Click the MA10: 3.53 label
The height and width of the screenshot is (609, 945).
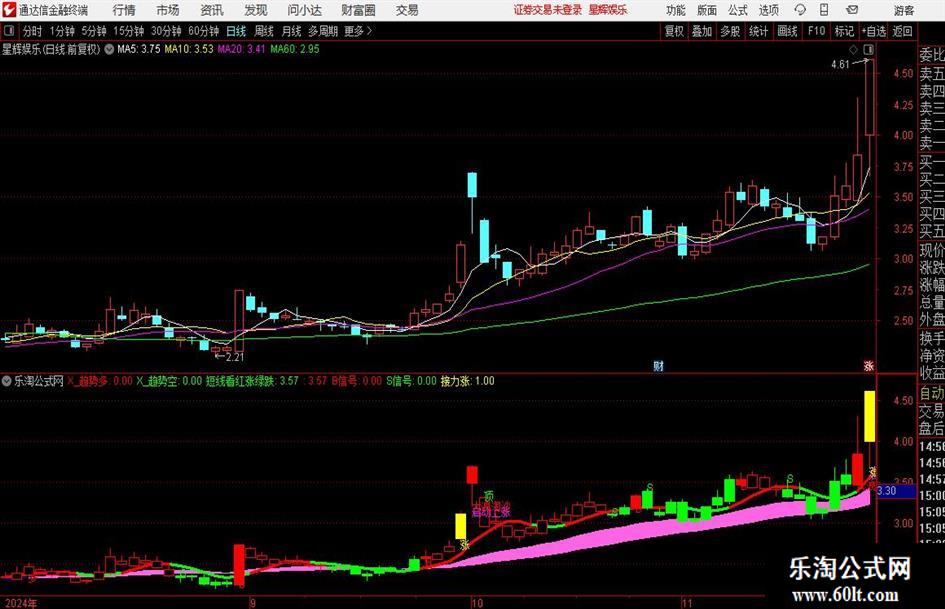[x=189, y=49]
